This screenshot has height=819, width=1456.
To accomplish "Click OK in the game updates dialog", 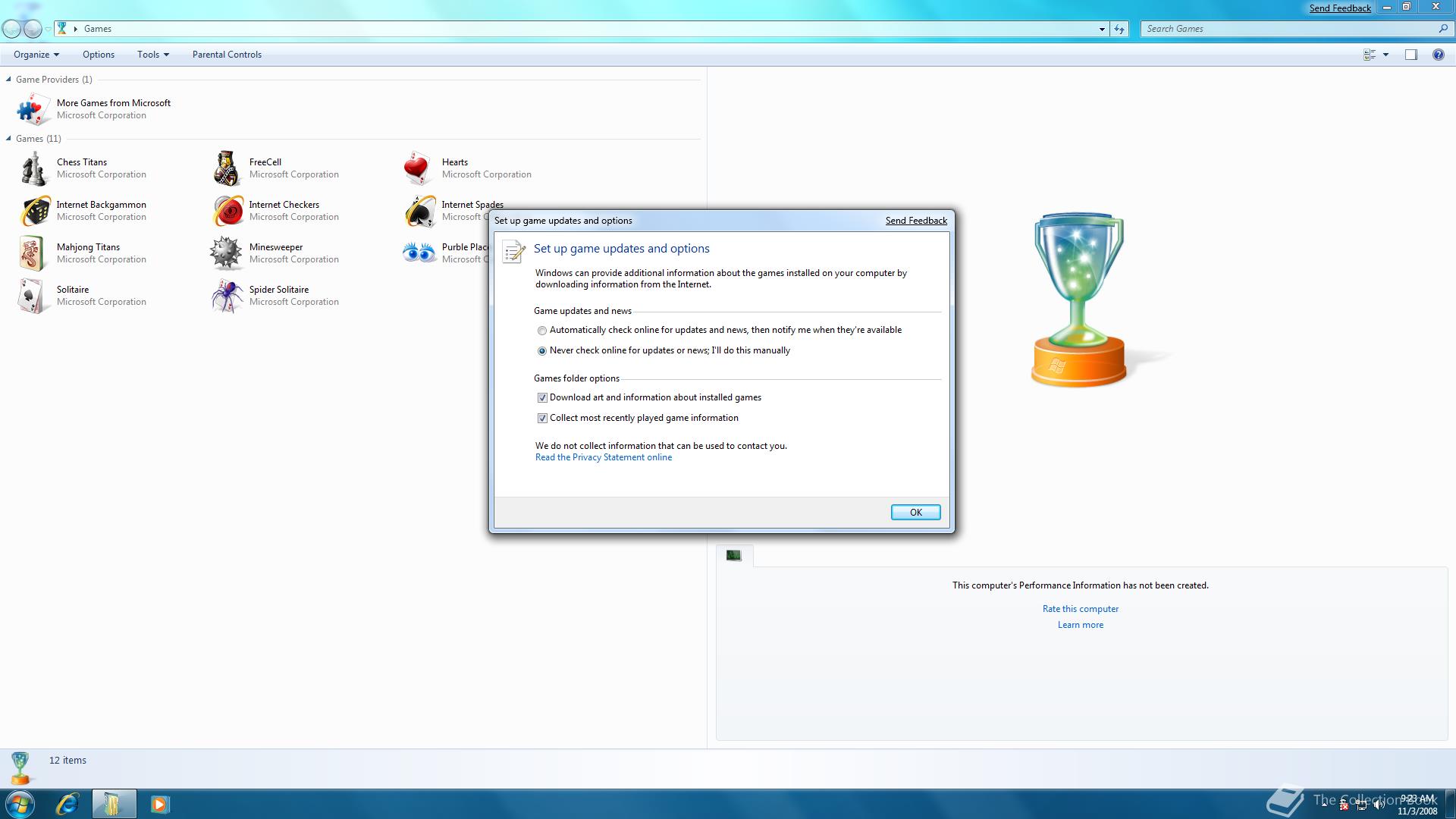I will click(x=915, y=513).
